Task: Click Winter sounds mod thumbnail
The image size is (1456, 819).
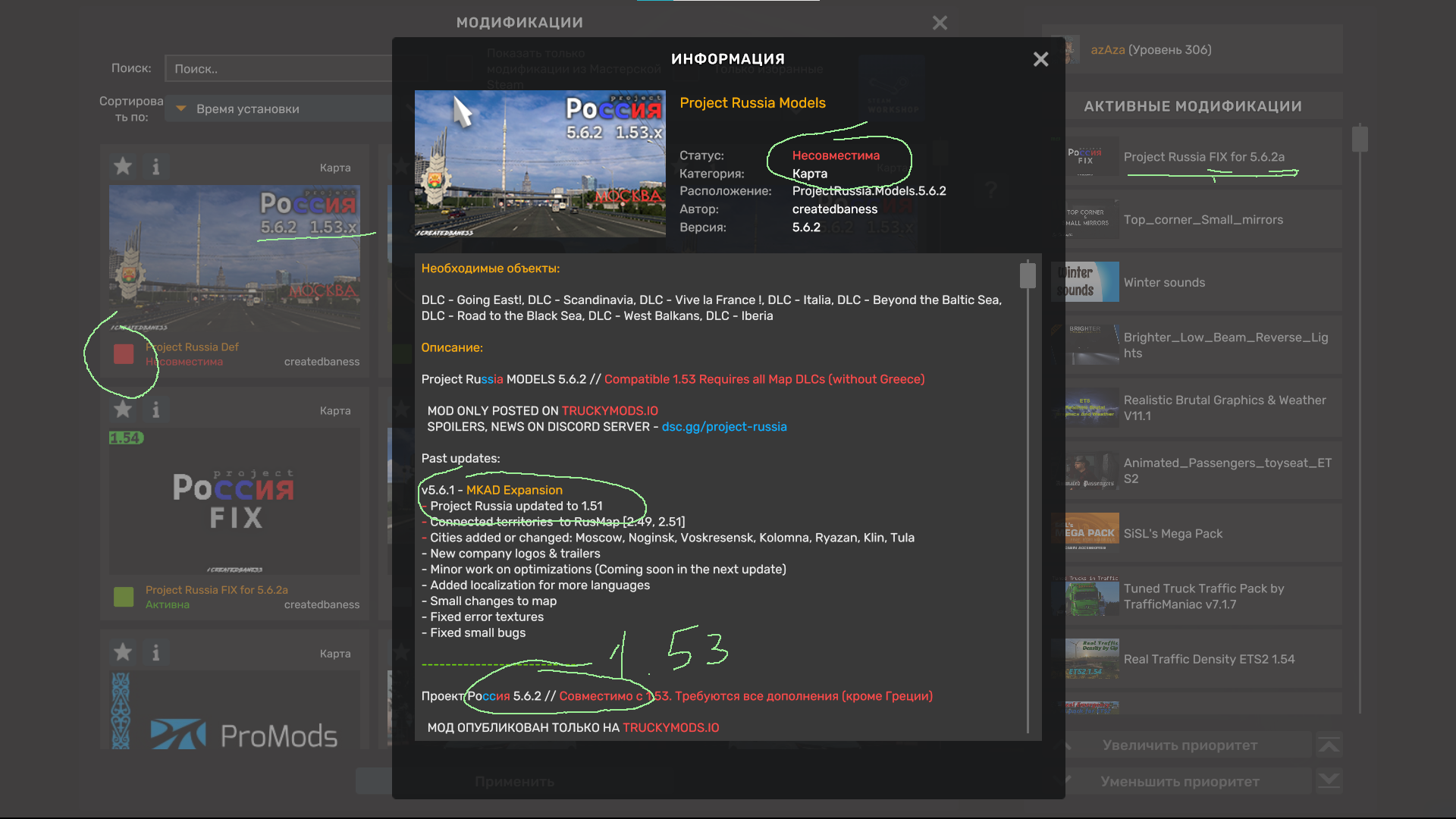Action: 1086,282
